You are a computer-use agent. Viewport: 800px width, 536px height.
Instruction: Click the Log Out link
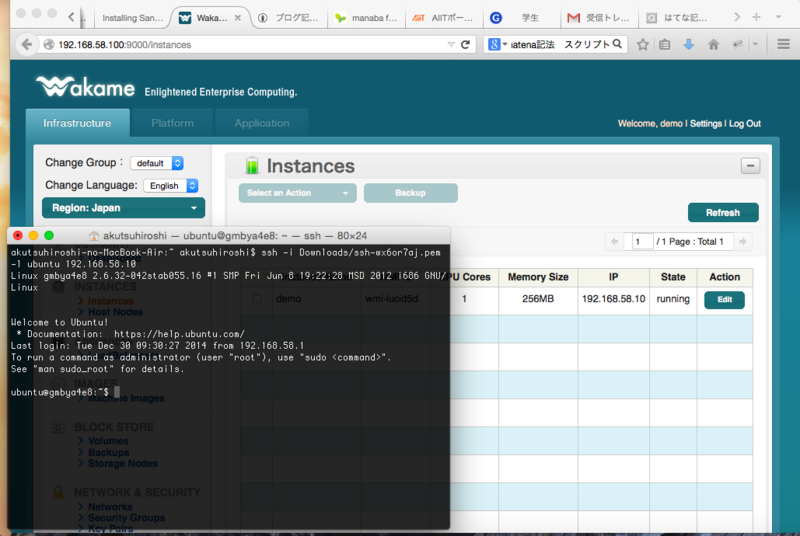click(744, 123)
